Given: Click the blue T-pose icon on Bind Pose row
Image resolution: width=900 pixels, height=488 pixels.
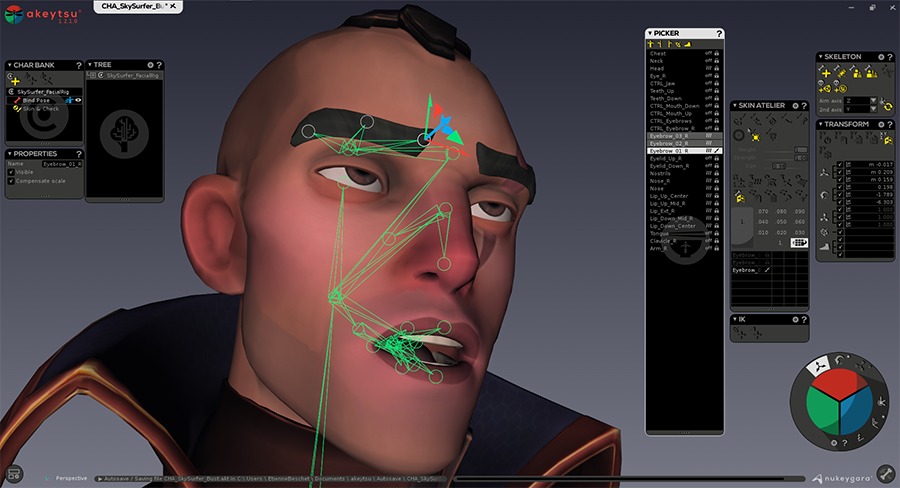Looking at the screenshot, I should tap(69, 100).
